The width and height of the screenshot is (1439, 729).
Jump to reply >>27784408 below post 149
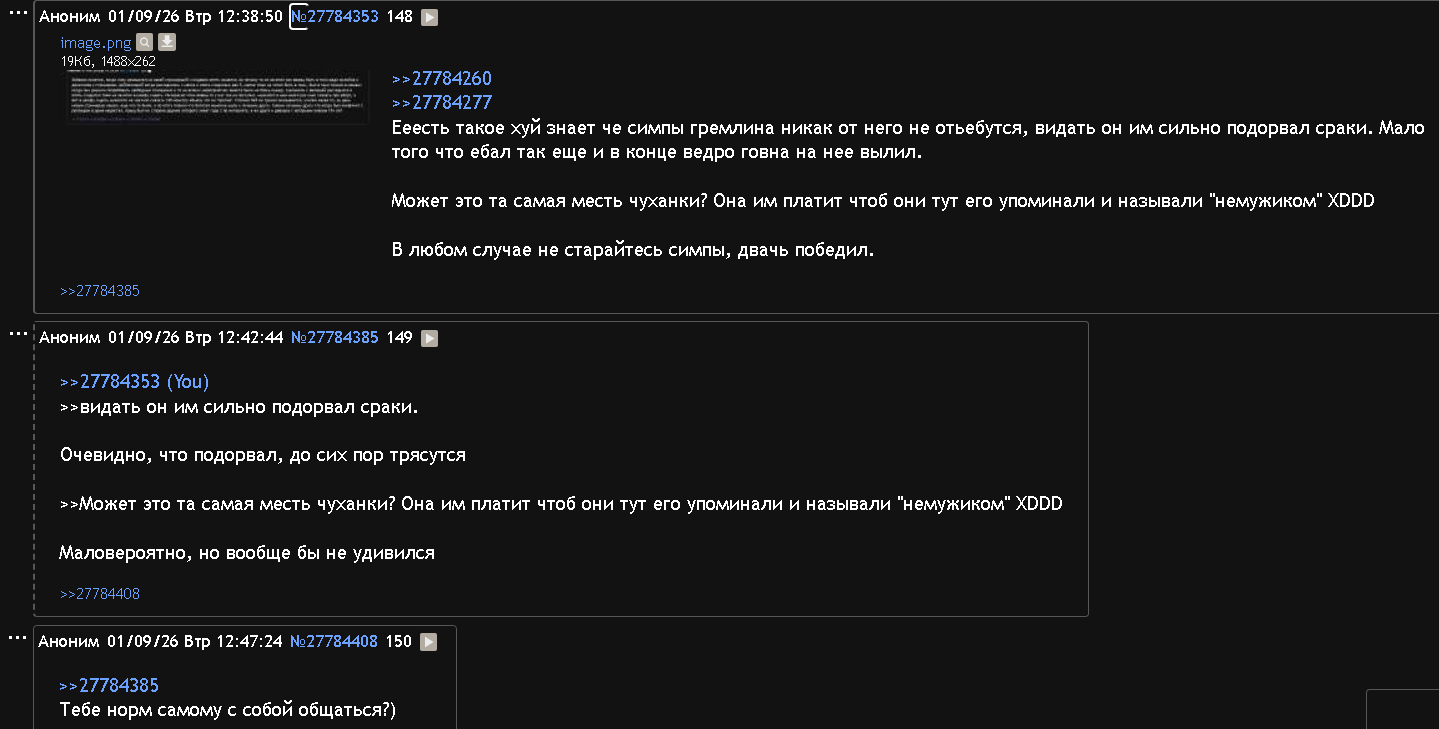coord(100,594)
